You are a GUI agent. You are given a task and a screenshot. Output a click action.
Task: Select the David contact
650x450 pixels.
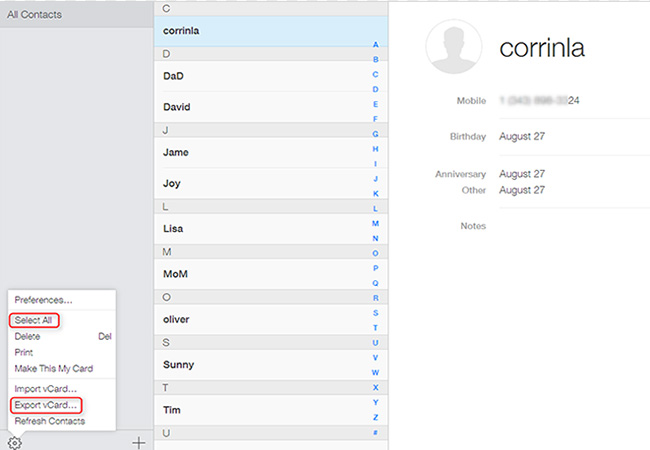tap(271, 107)
